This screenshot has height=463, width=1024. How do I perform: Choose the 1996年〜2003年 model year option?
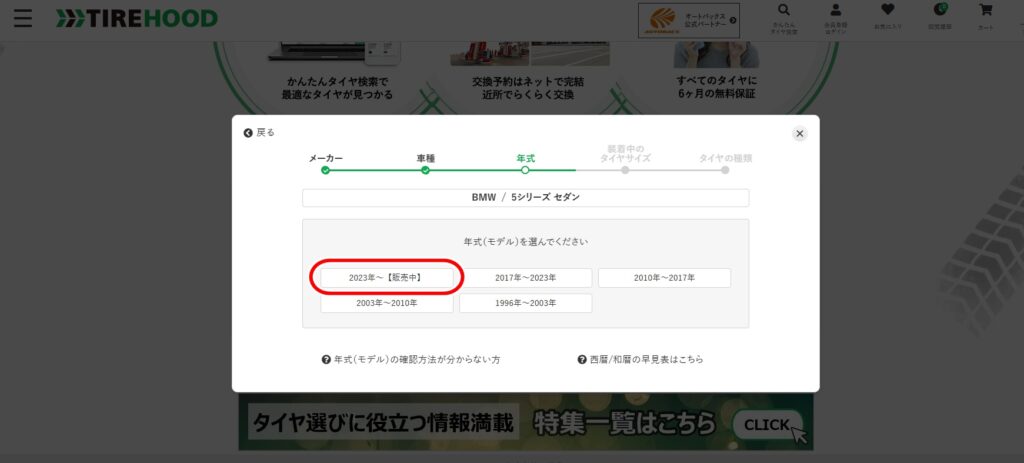tap(525, 303)
